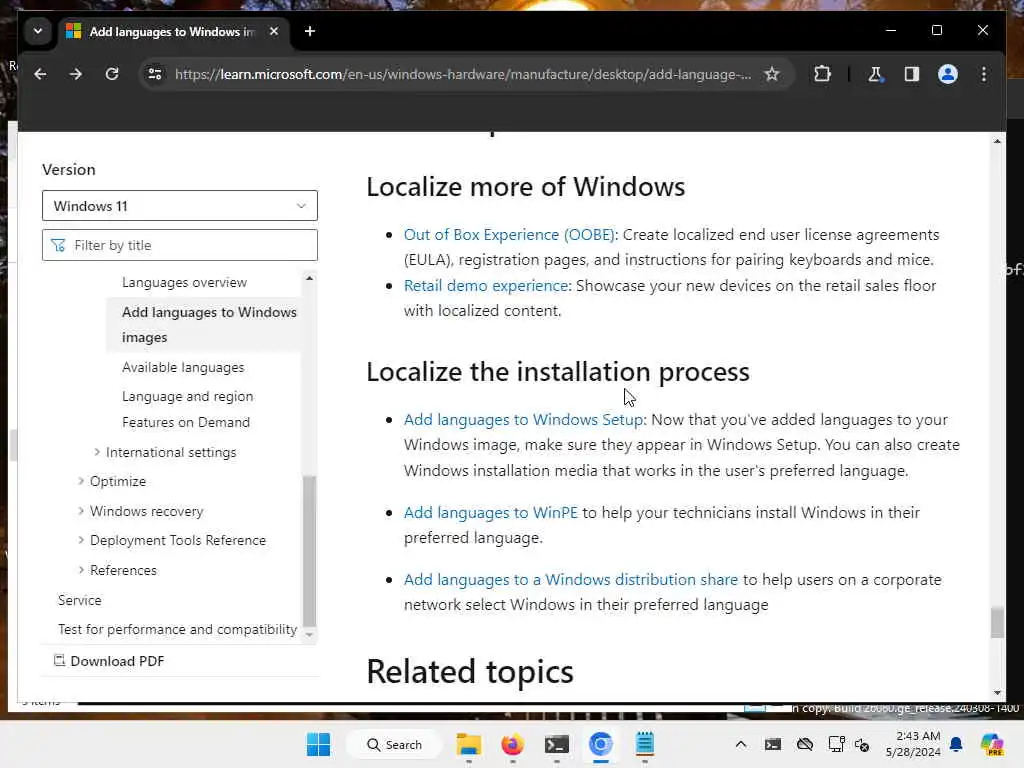Open File Explorer from taskbar
Viewport: 1024px width, 768px height.
(468, 744)
